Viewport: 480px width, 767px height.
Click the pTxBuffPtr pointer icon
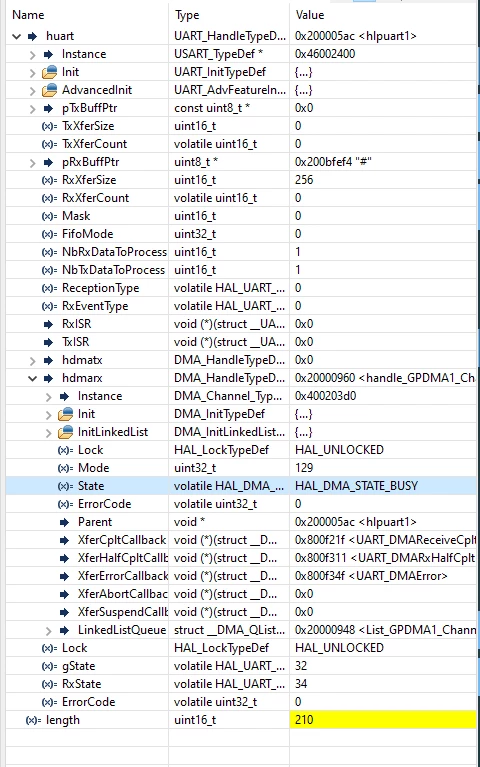click(48, 109)
